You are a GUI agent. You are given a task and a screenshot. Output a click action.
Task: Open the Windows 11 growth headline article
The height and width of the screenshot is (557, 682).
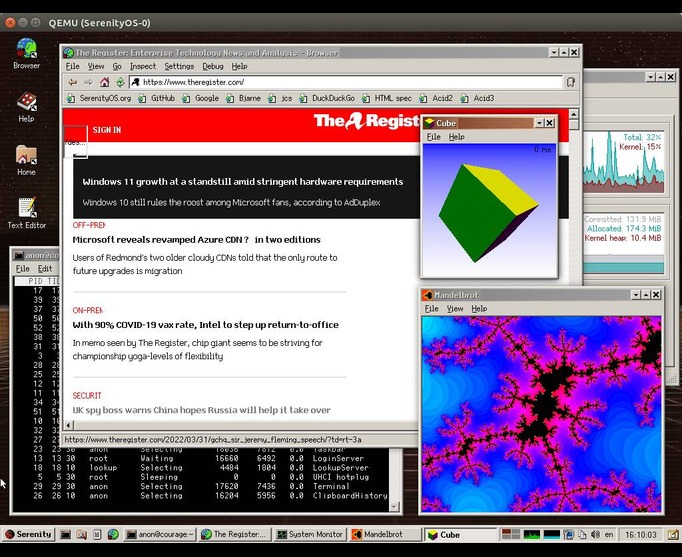pyautogui.click(x=243, y=182)
